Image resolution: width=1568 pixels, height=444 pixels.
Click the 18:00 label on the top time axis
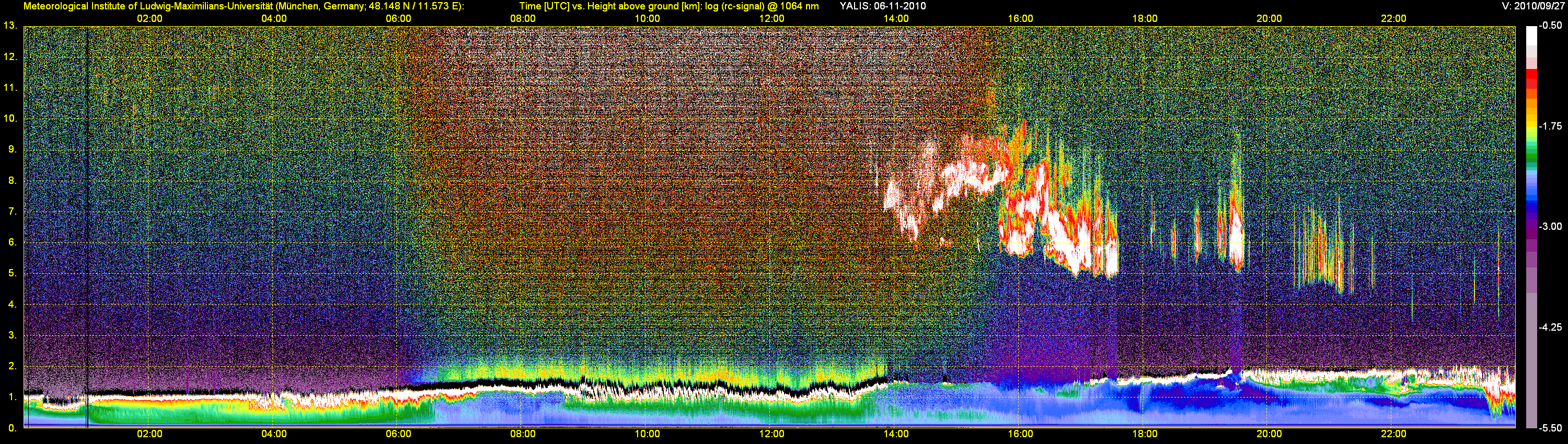click(x=1144, y=19)
